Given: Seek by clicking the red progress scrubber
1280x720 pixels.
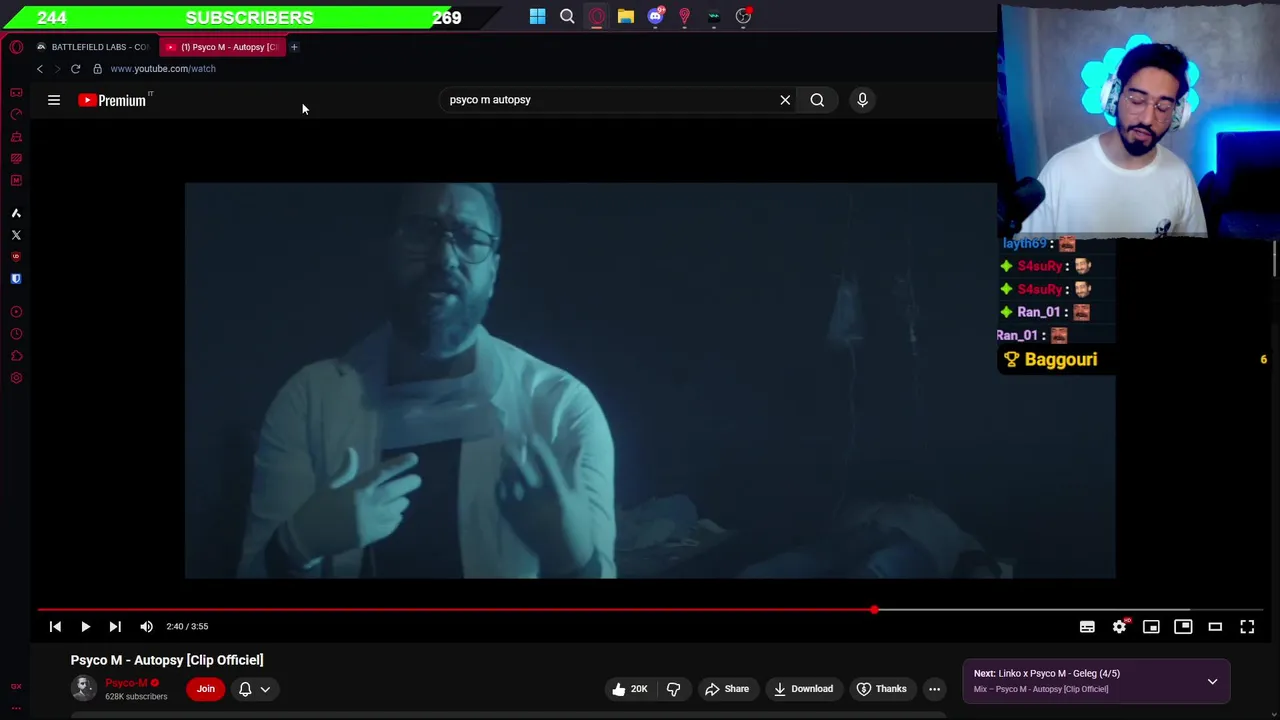Looking at the screenshot, I should coord(874,609).
